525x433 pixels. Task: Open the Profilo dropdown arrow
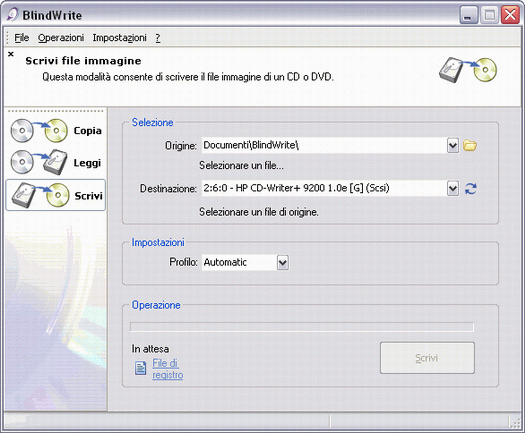point(283,263)
